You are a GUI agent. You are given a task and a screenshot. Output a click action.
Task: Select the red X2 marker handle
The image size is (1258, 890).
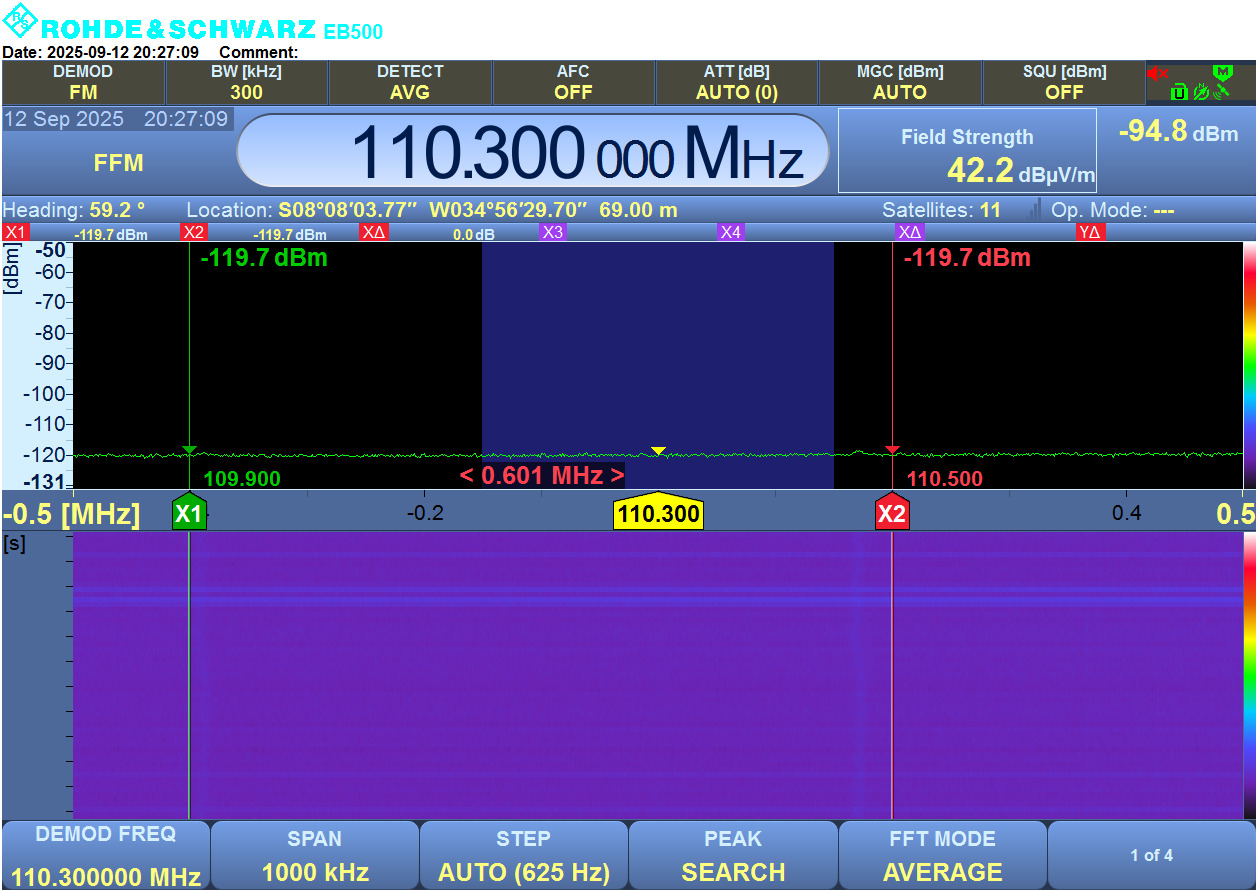(891, 515)
